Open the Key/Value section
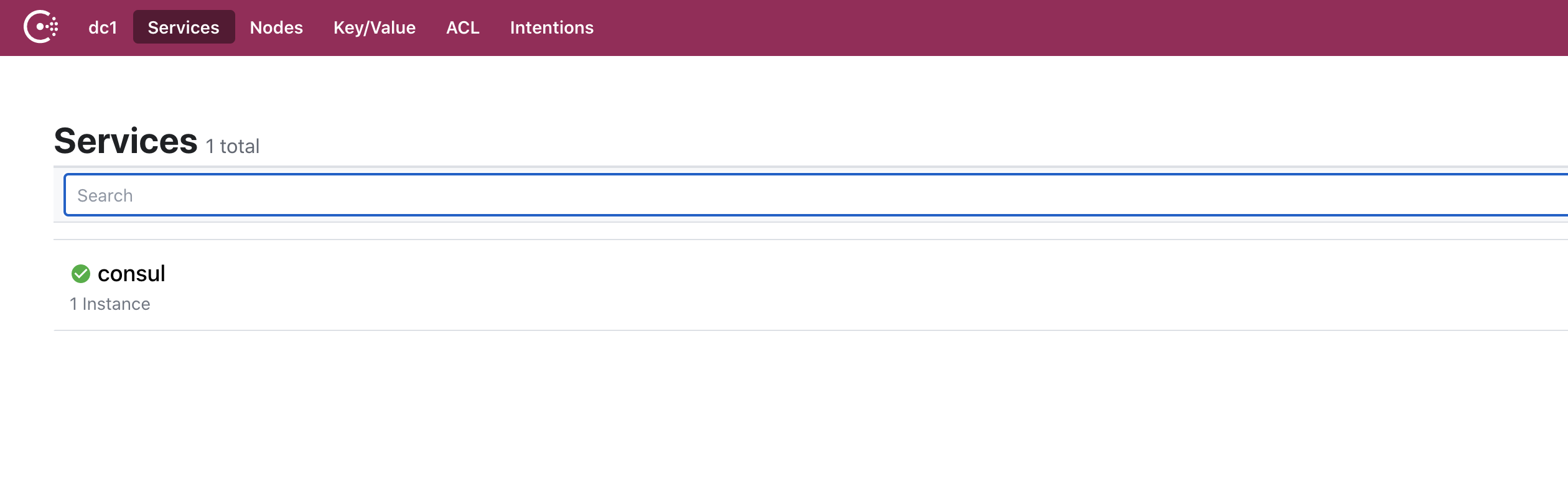The height and width of the screenshot is (489, 1568). coord(374,27)
